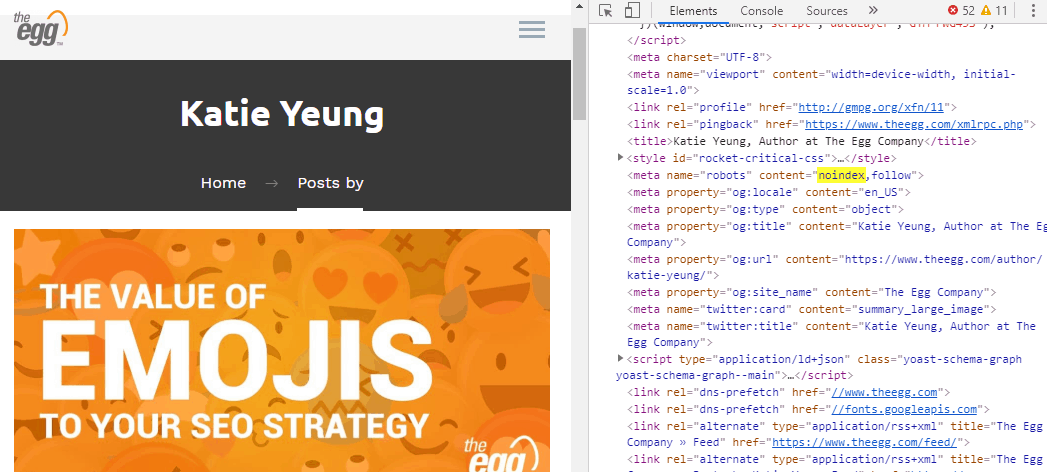Select the Elements tab
Viewport: 1047px width, 472px height.
(x=693, y=11)
